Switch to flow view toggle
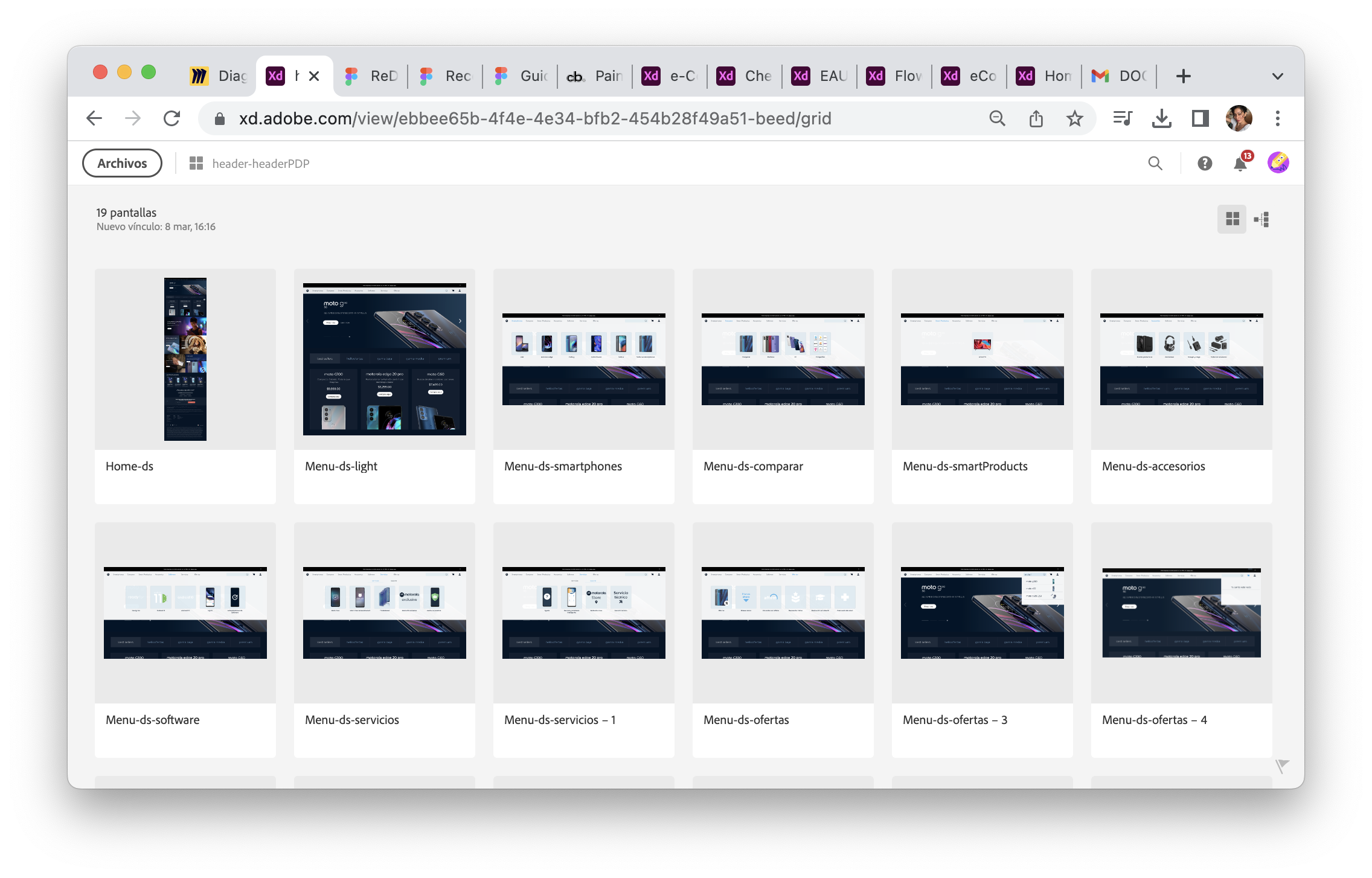The image size is (1372, 878). [x=1262, y=219]
